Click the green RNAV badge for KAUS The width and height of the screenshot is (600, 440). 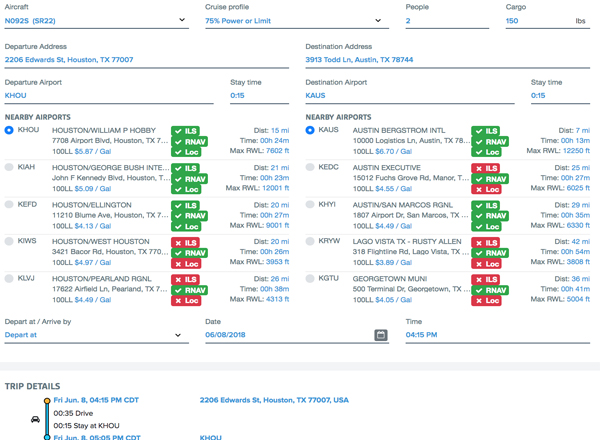(x=488, y=141)
